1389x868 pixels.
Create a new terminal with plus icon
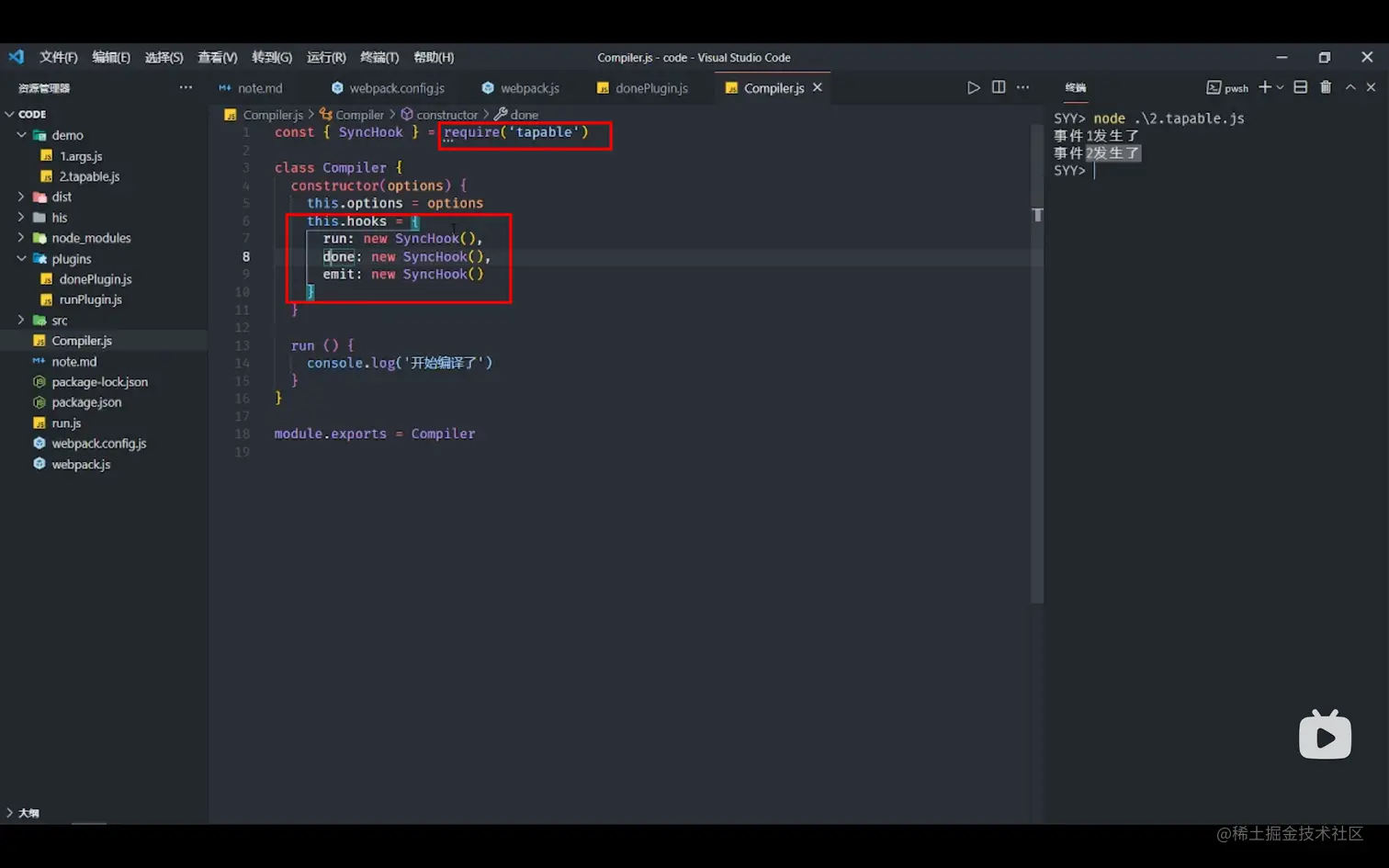pyautogui.click(x=1265, y=87)
